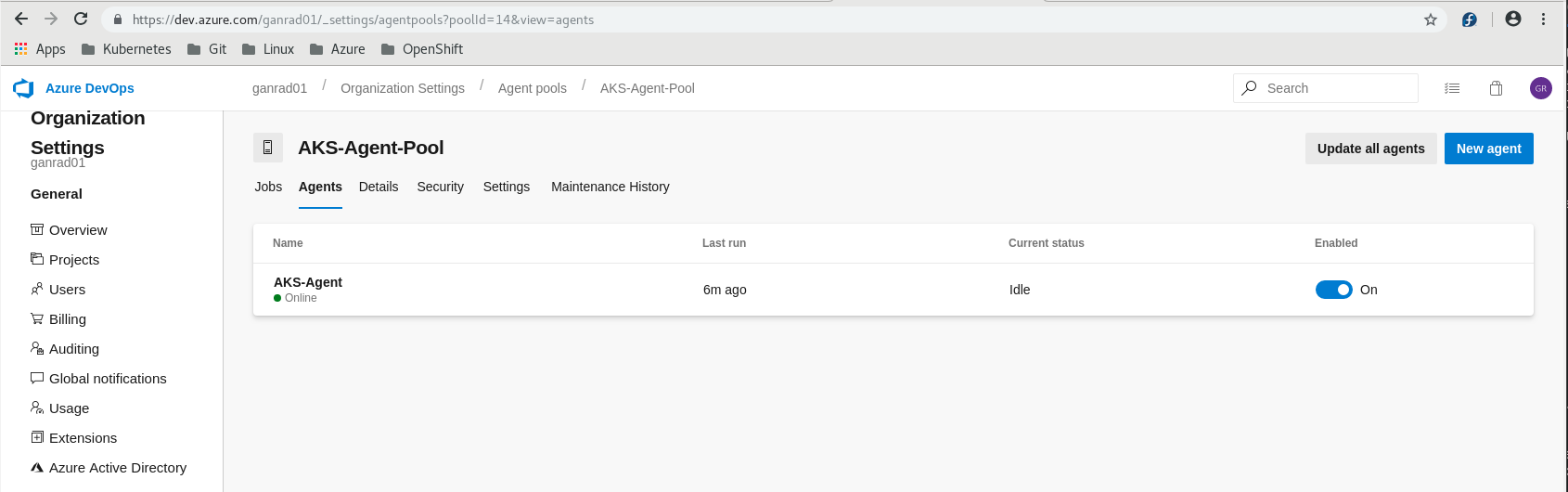The width and height of the screenshot is (1568, 492).
Task: Open the Azure bookmarks folder
Action: [338, 49]
